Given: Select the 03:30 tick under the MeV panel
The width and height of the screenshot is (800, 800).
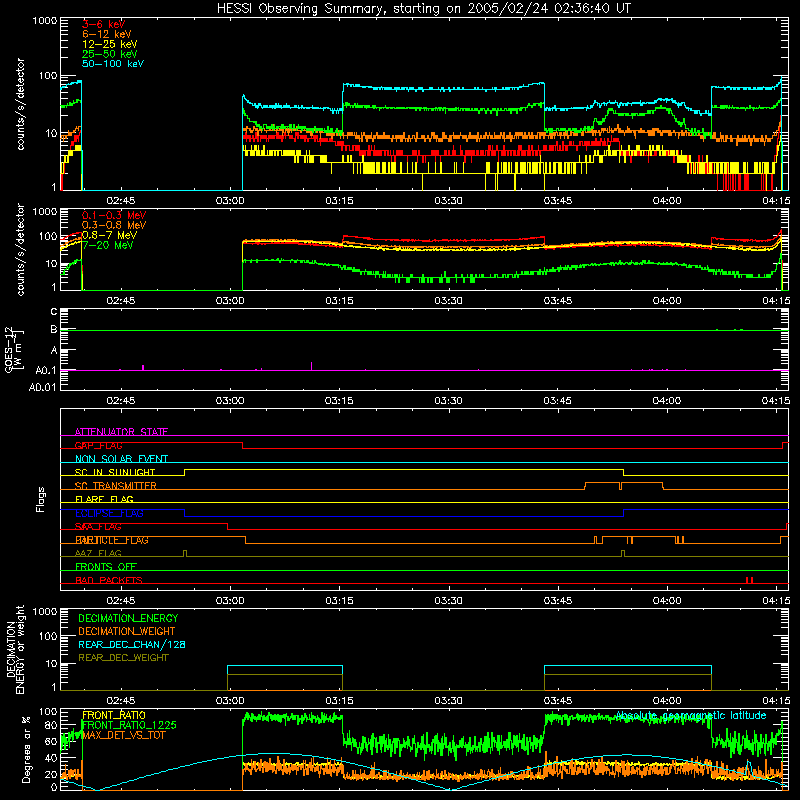Looking at the screenshot, I should 448,301.
